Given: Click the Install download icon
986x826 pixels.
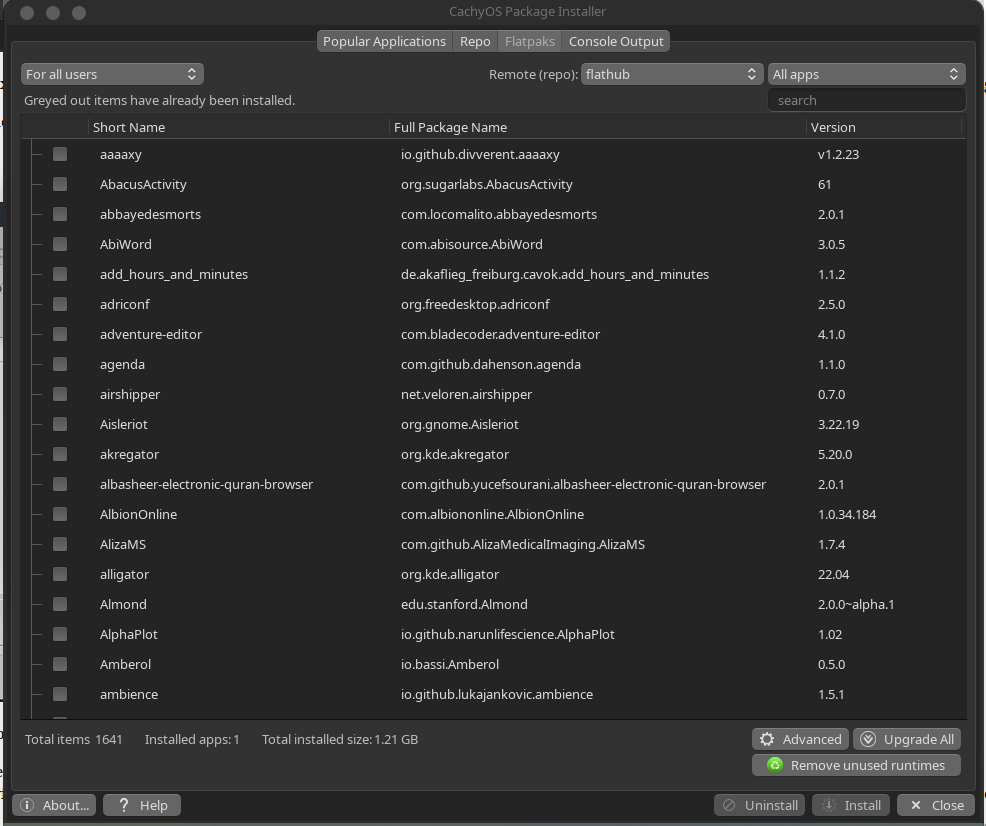Looking at the screenshot, I should coord(829,805).
